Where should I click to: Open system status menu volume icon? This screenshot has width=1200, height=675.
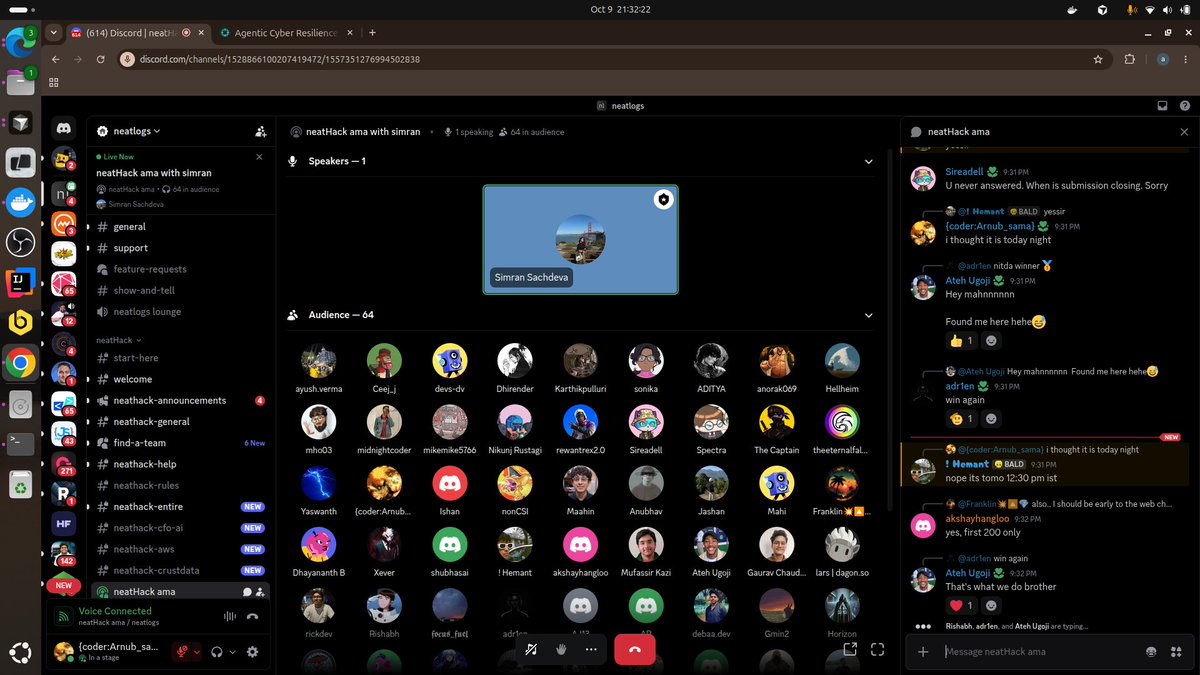[x=1169, y=9]
